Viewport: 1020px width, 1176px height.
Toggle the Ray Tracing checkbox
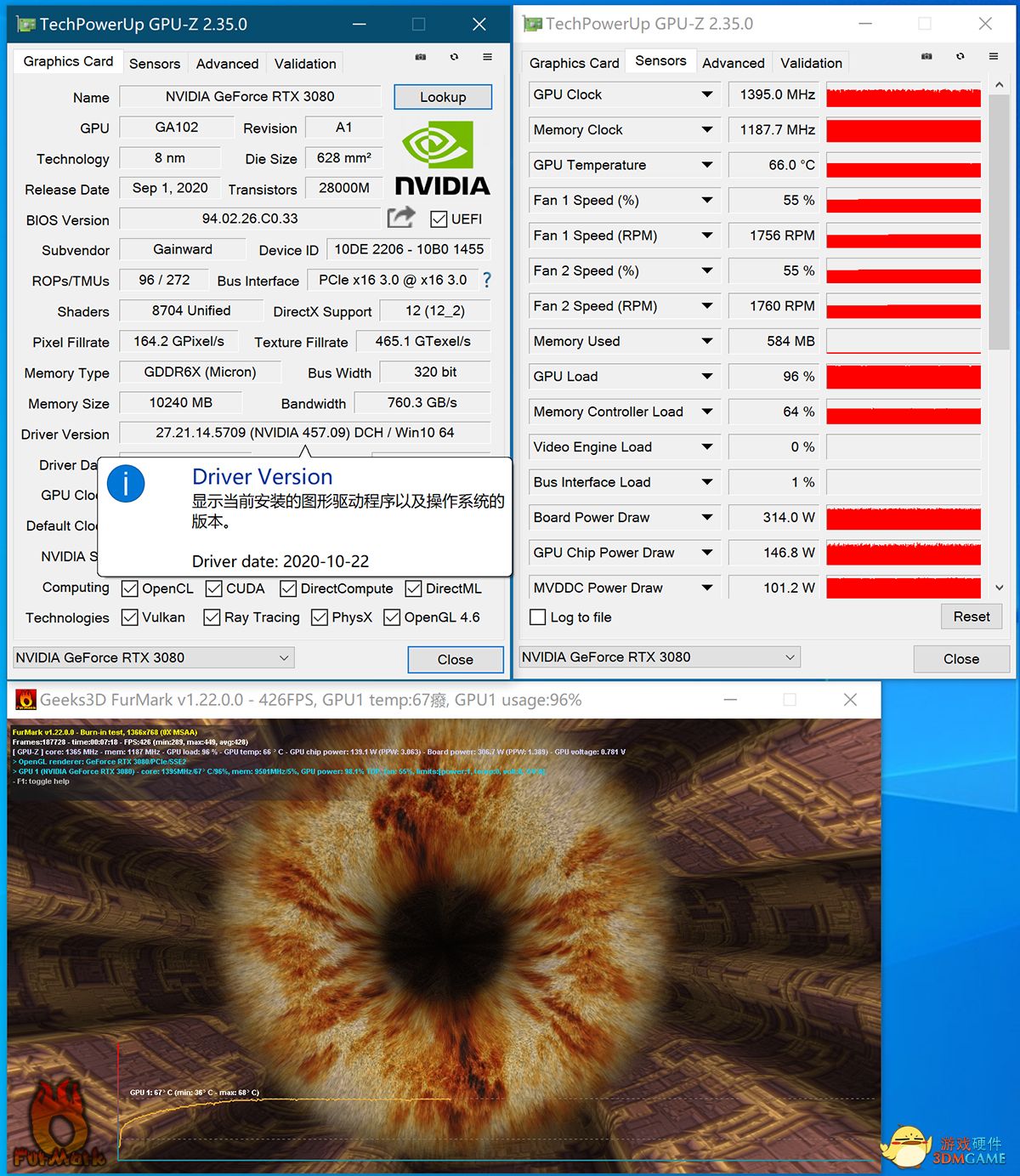[x=212, y=617]
